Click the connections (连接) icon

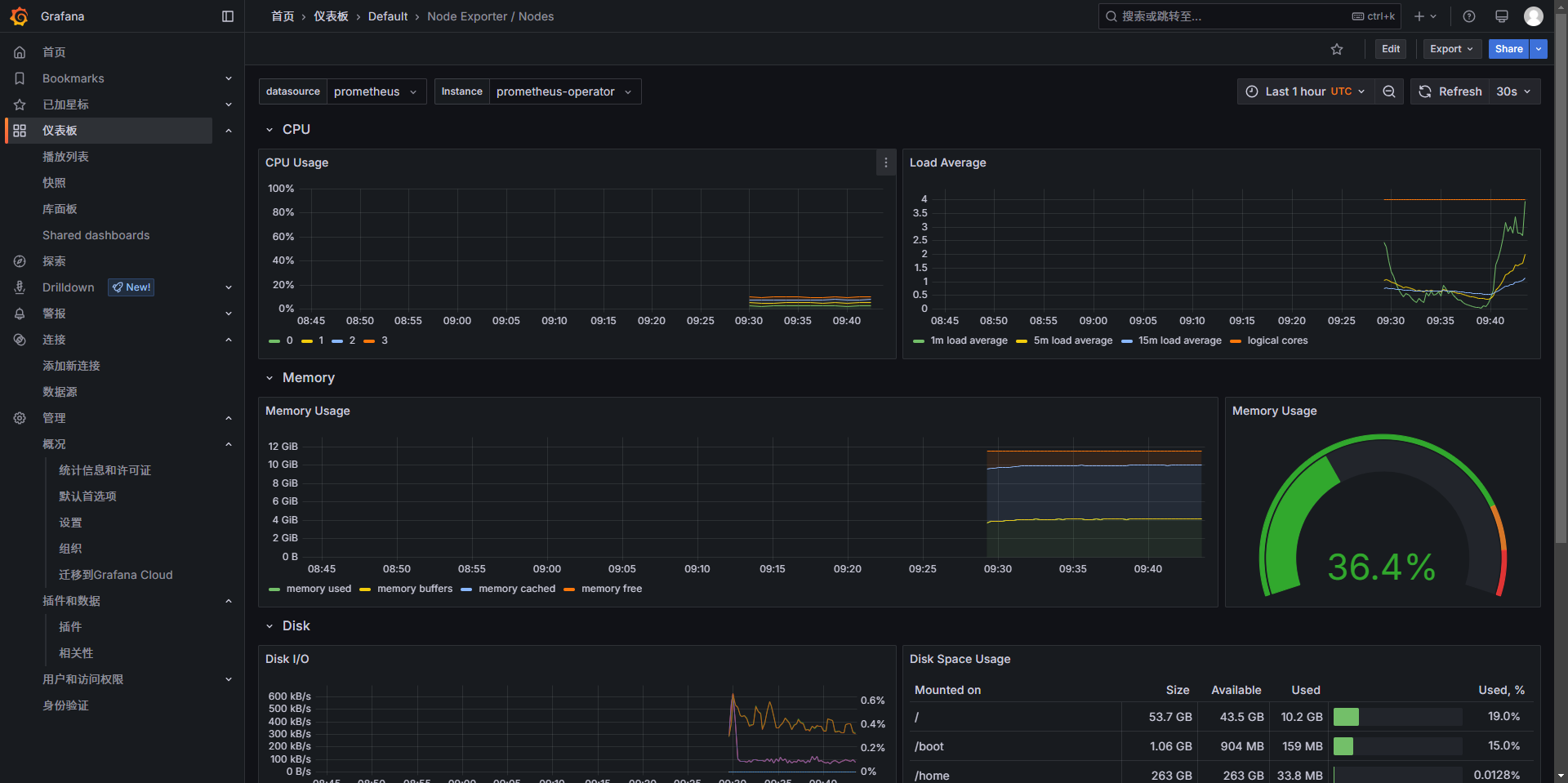[x=20, y=340]
